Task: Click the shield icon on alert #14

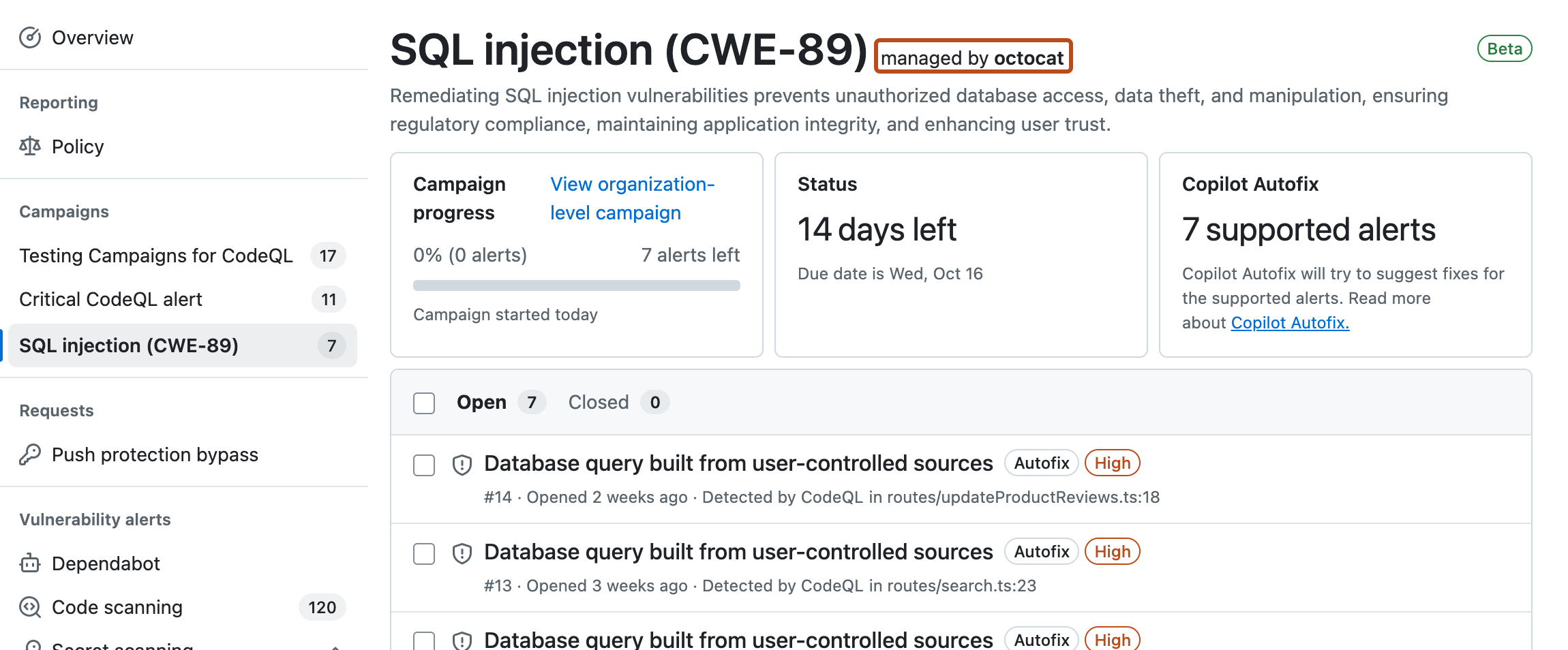Action: pyautogui.click(x=462, y=464)
